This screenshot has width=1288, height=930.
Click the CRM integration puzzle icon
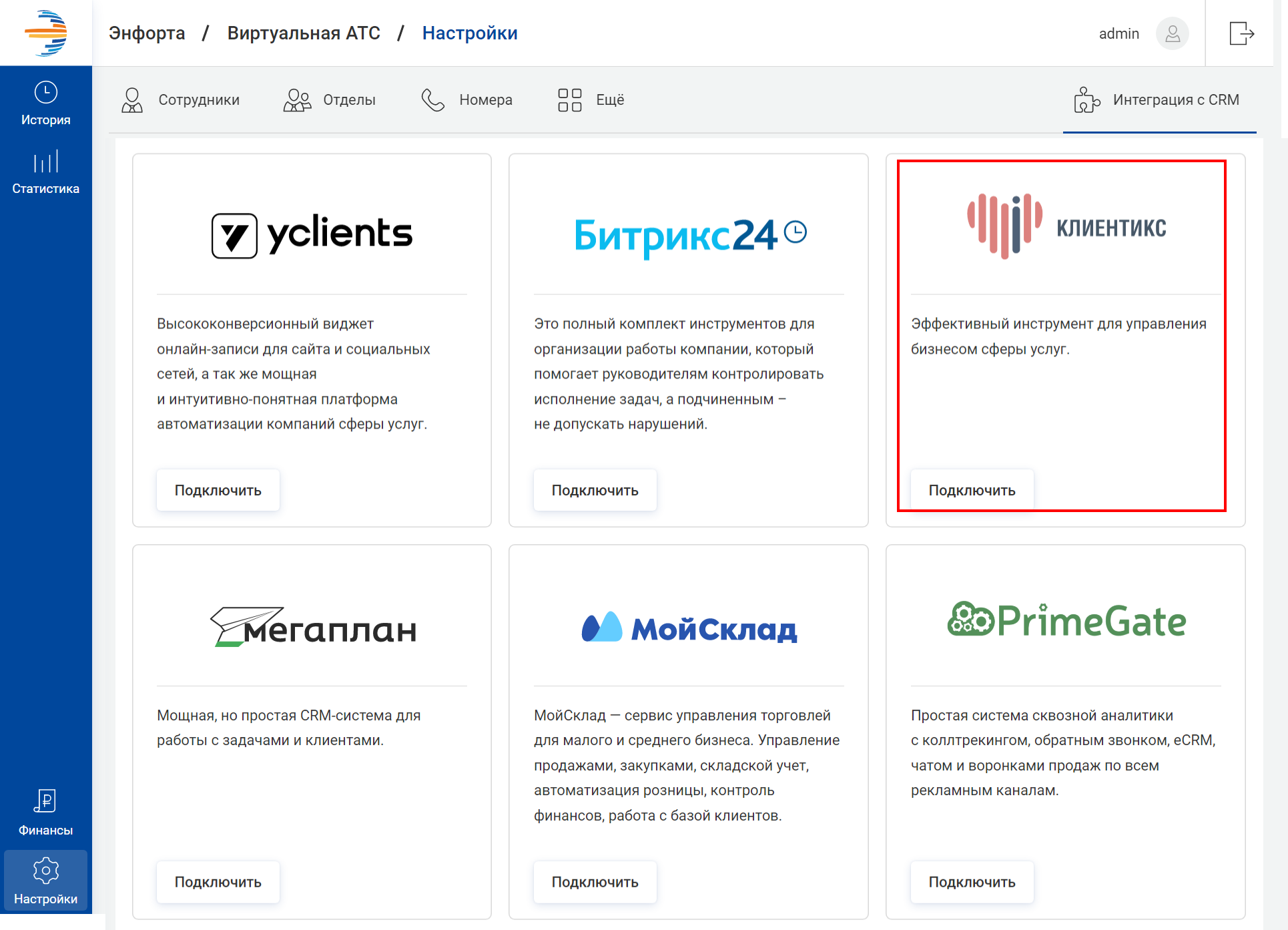click(1087, 100)
